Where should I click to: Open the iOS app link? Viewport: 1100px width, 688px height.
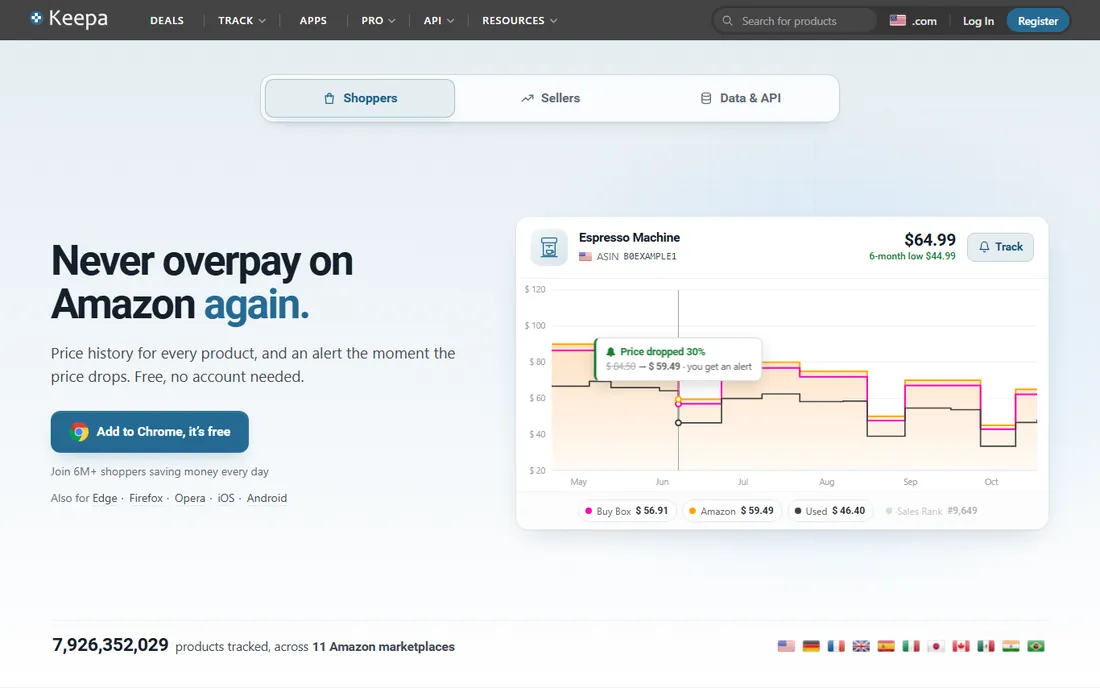[226, 498]
